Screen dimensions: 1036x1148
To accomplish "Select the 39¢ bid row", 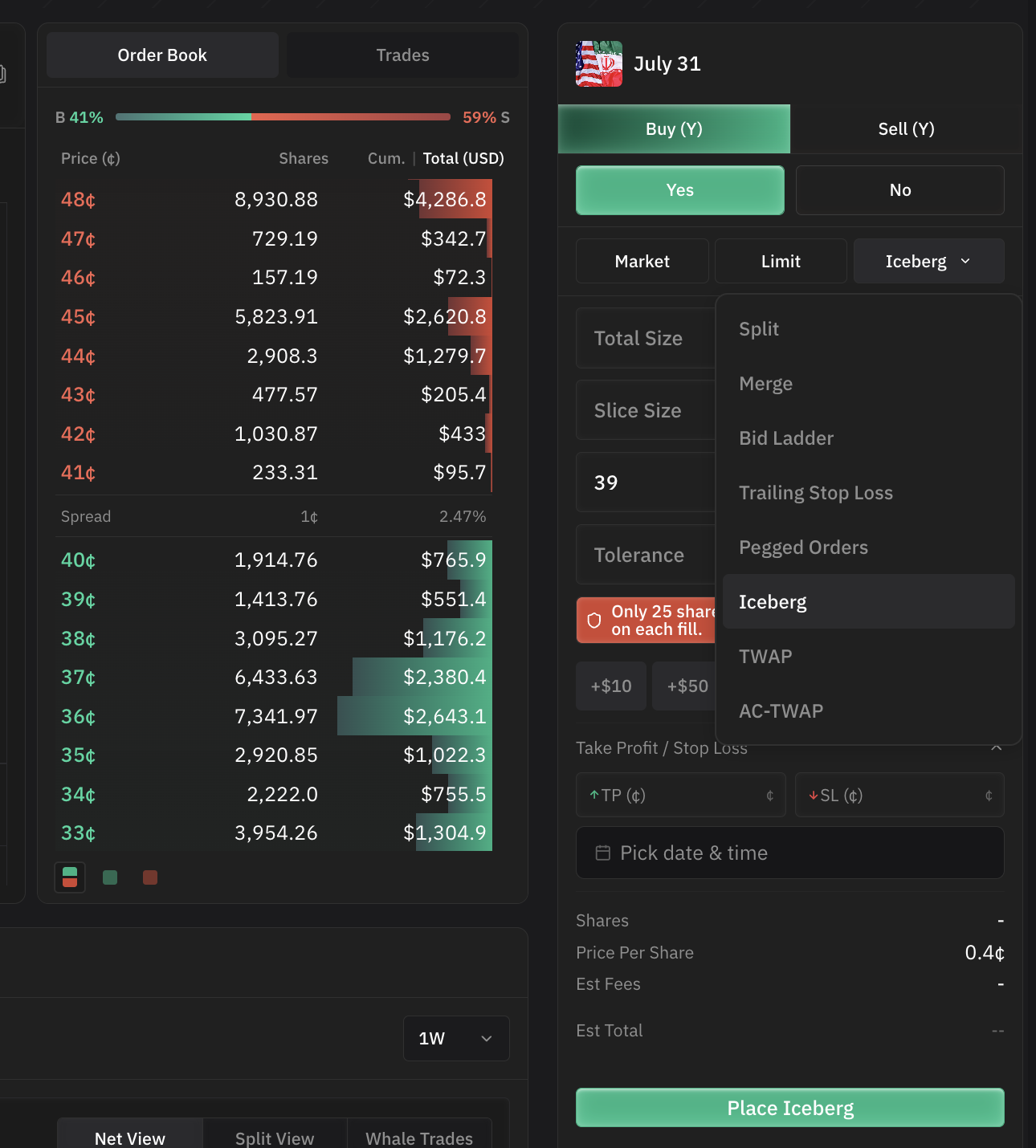I will click(273, 599).
